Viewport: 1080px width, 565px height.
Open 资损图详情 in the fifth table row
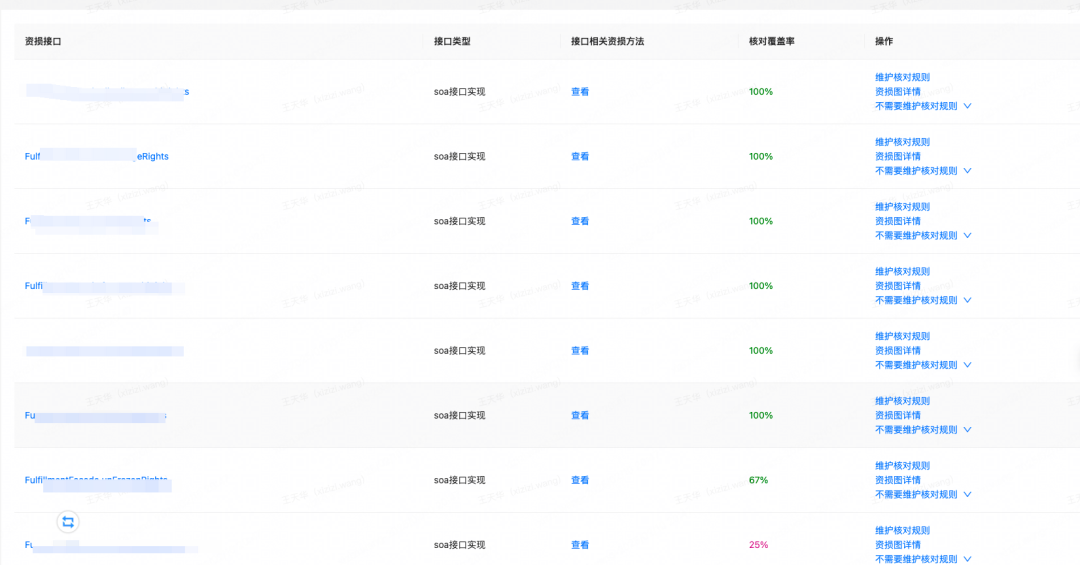coord(897,351)
